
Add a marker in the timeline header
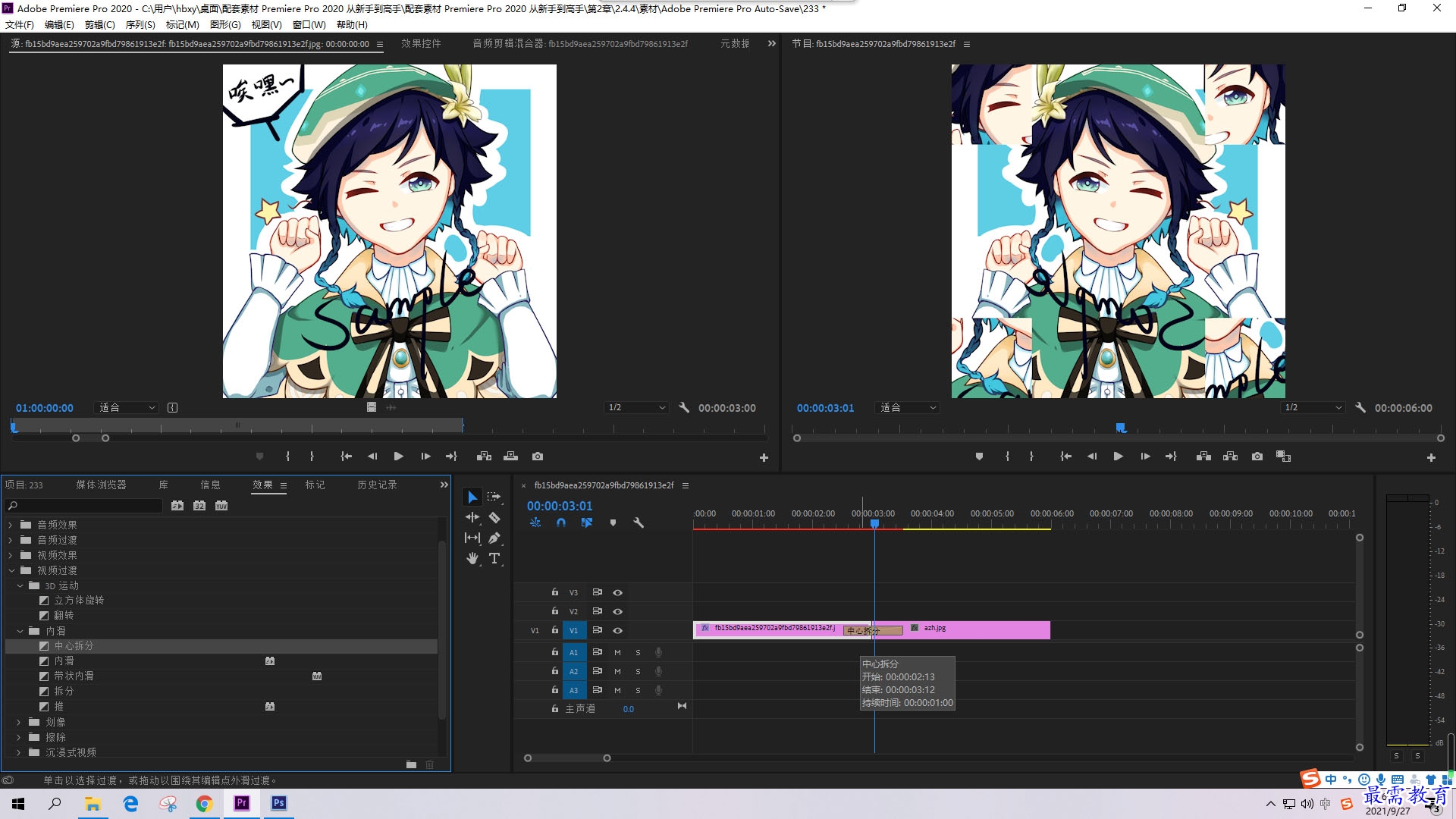coord(613,522)
